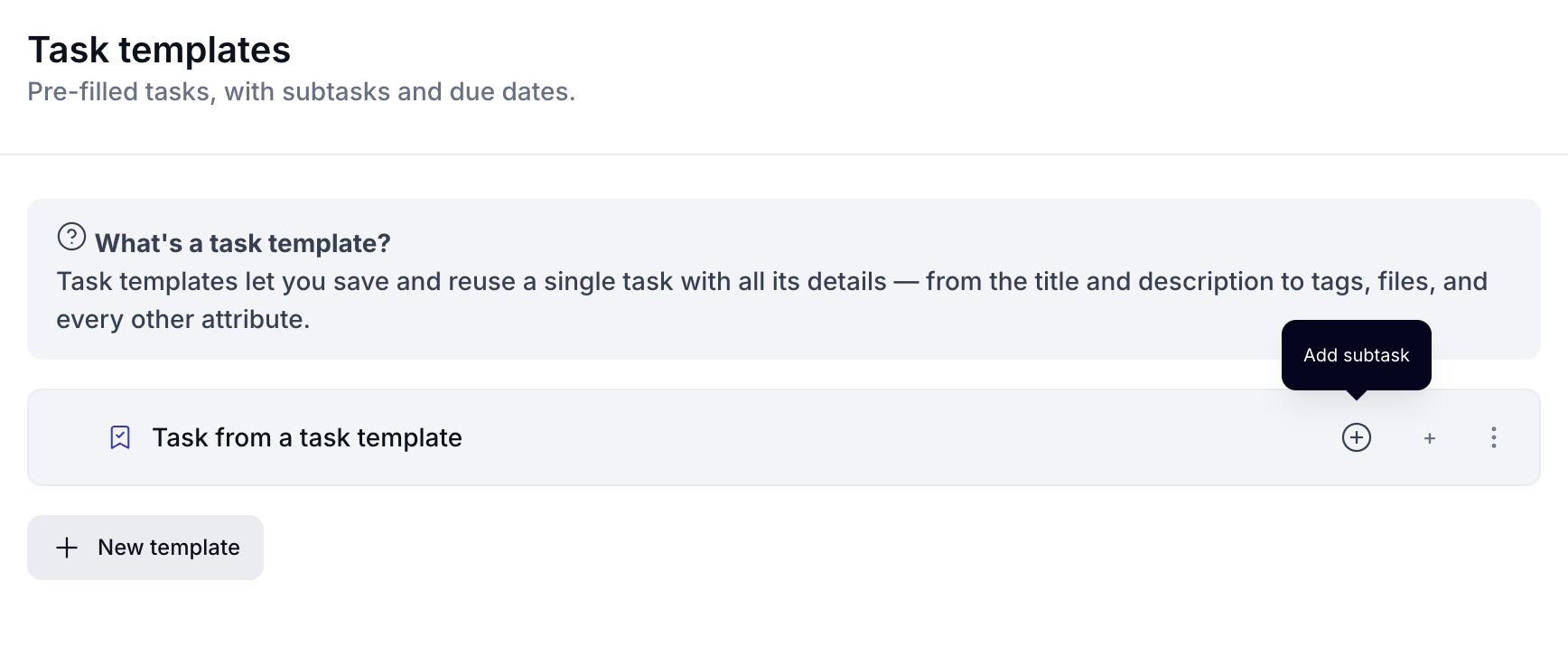Click the small plain plus icon in task row

click(x=1429, y=438)
